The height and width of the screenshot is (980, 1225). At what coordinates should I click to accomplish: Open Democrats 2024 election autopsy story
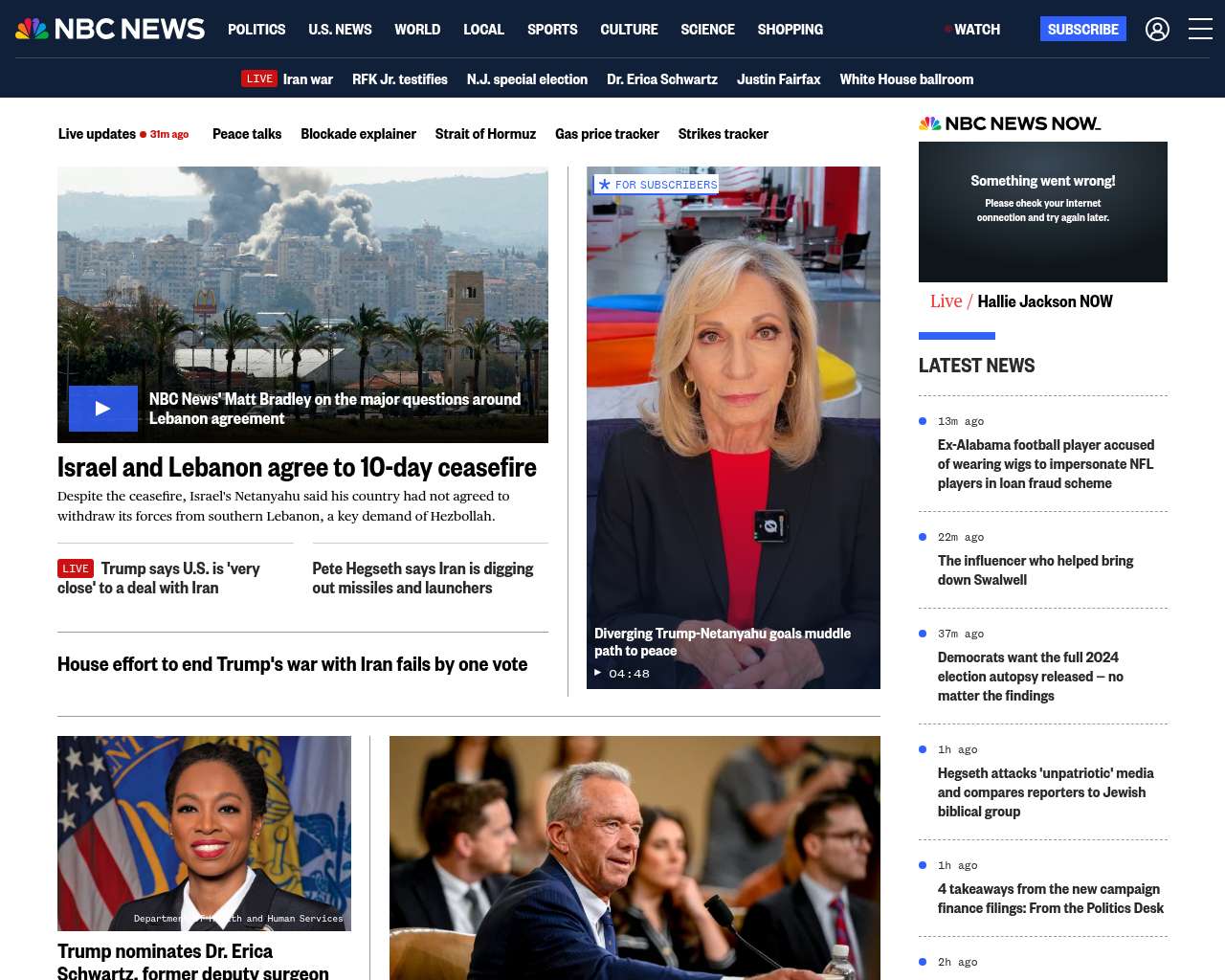point(1031,677)
